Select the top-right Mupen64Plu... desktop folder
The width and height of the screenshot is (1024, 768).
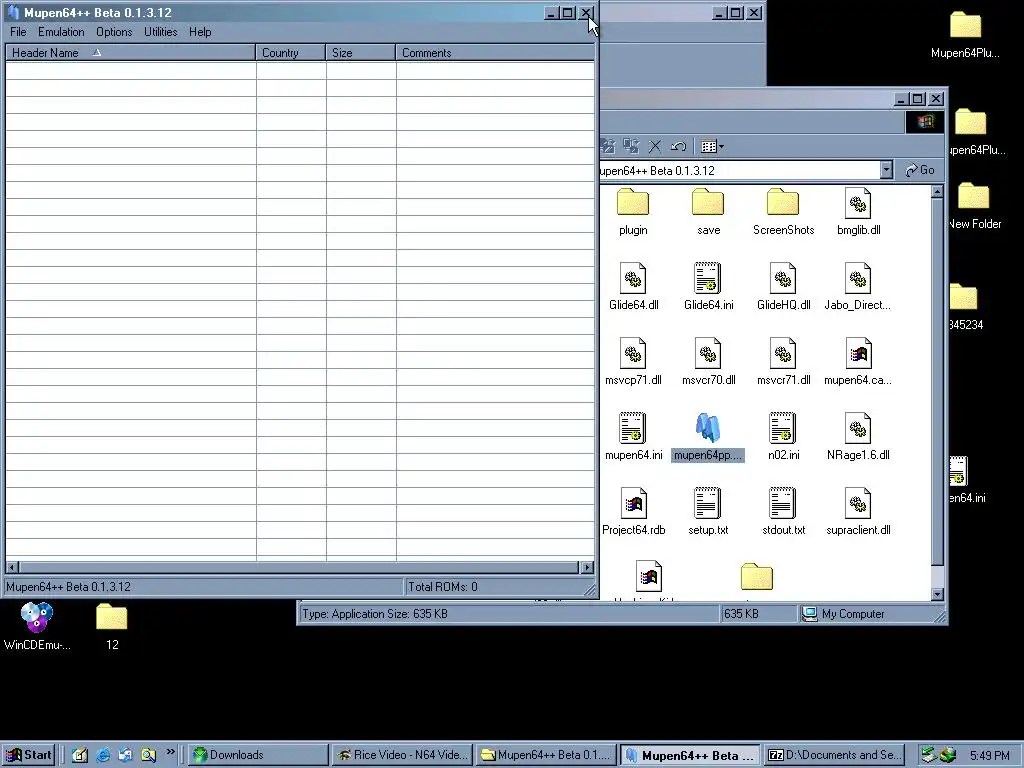pos(965,35)
